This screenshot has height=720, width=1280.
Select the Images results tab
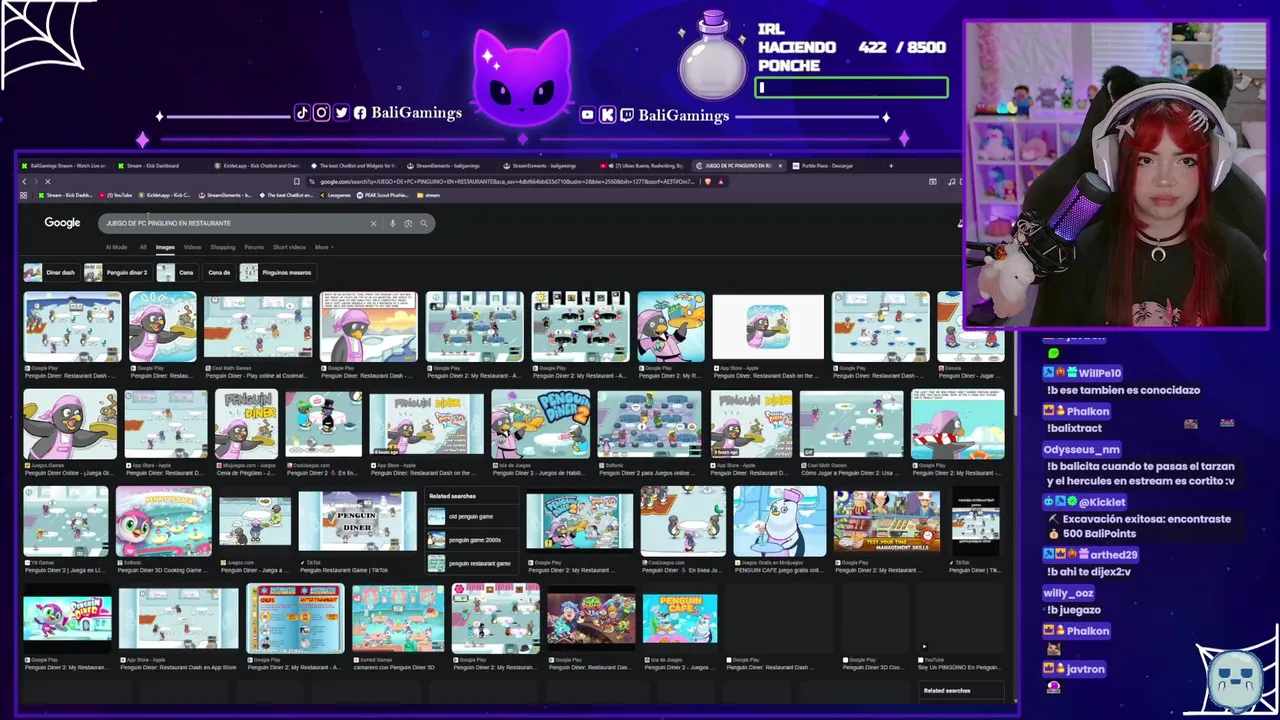pos(165,247)
